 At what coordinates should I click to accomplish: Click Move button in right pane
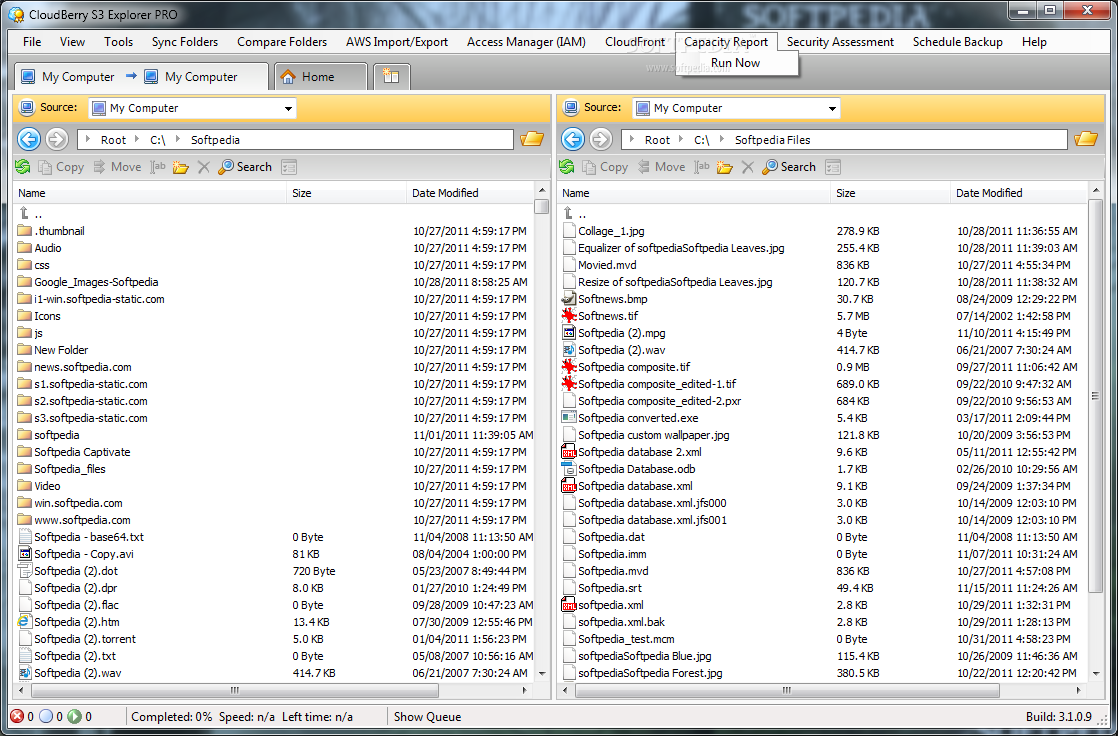tap(662, 167)
